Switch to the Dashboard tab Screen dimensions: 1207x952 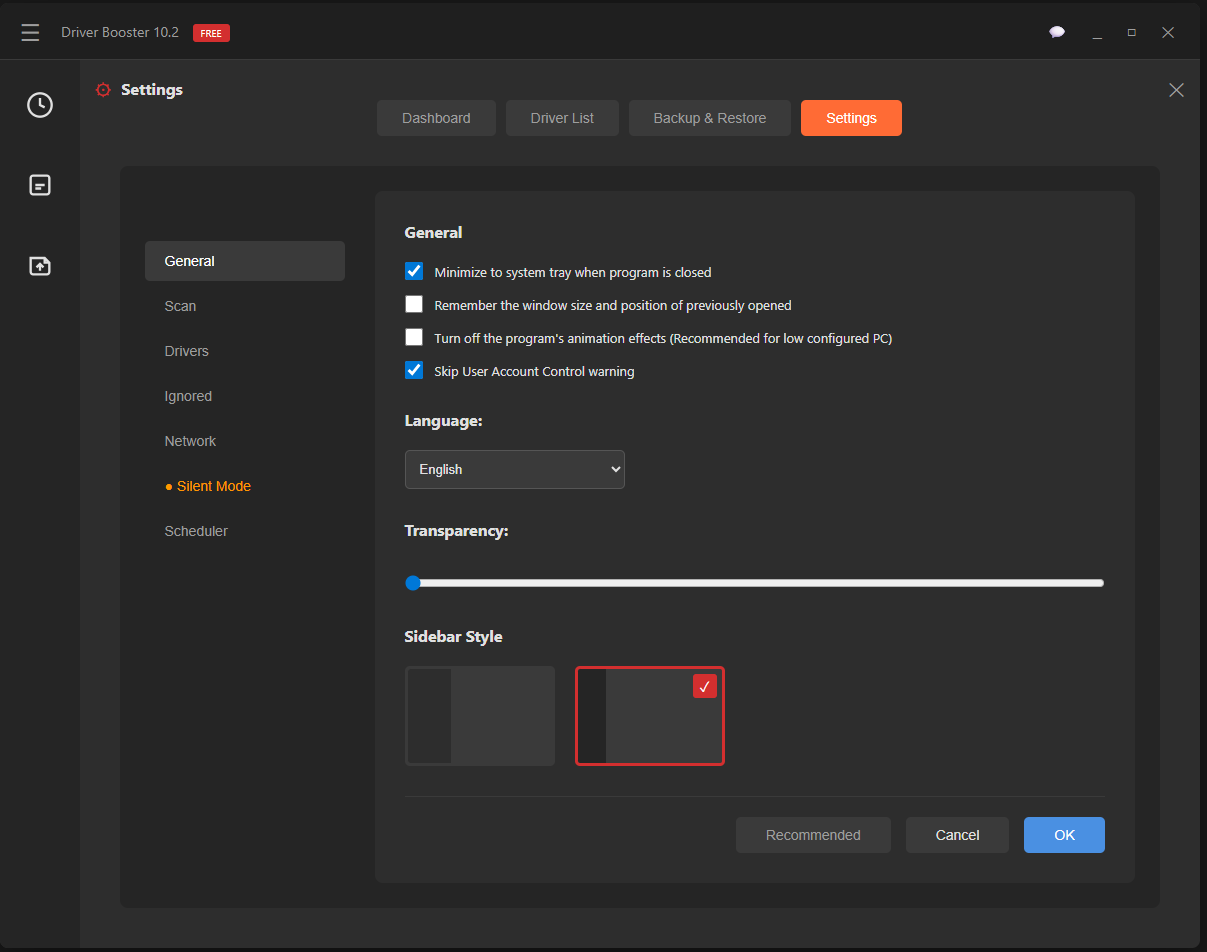pyautogui.click(x=436, y=117)
